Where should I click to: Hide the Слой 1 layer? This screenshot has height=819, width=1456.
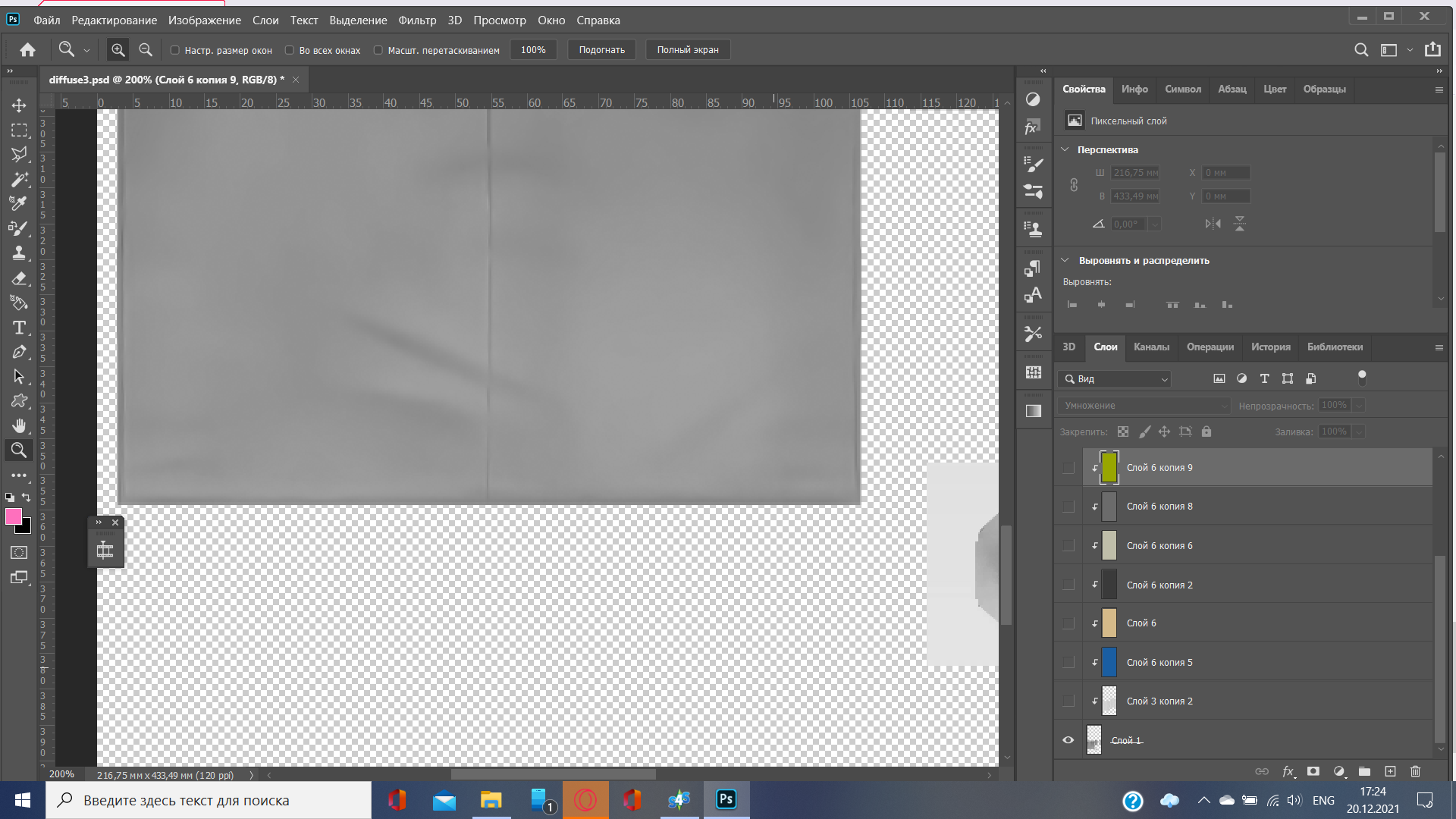(1068, 740)
